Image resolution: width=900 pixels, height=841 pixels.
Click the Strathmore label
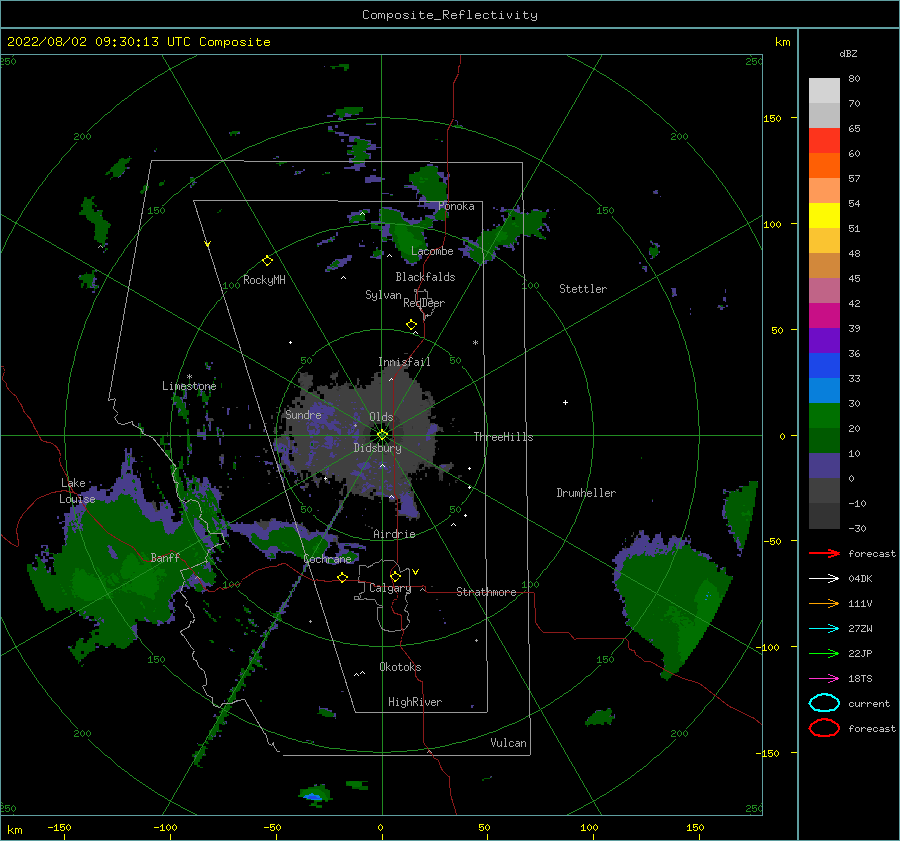[486, 592]
